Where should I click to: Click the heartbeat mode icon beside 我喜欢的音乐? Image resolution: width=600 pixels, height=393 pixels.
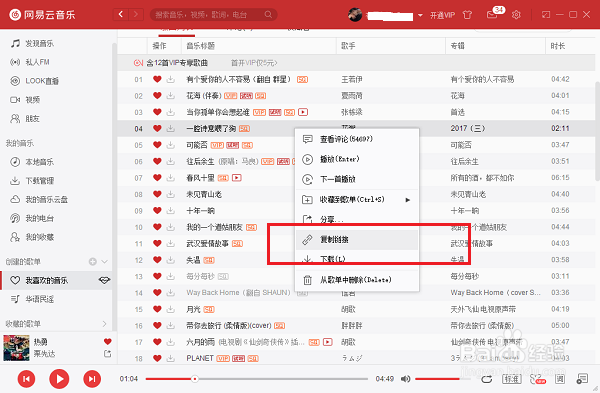[104, 280]
